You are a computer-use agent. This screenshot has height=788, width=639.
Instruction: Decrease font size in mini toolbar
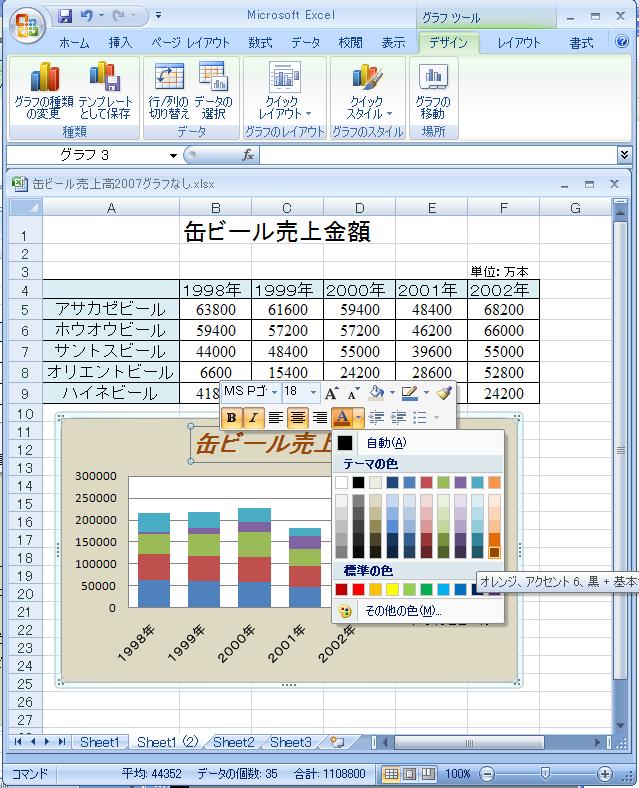coord(353,393)
